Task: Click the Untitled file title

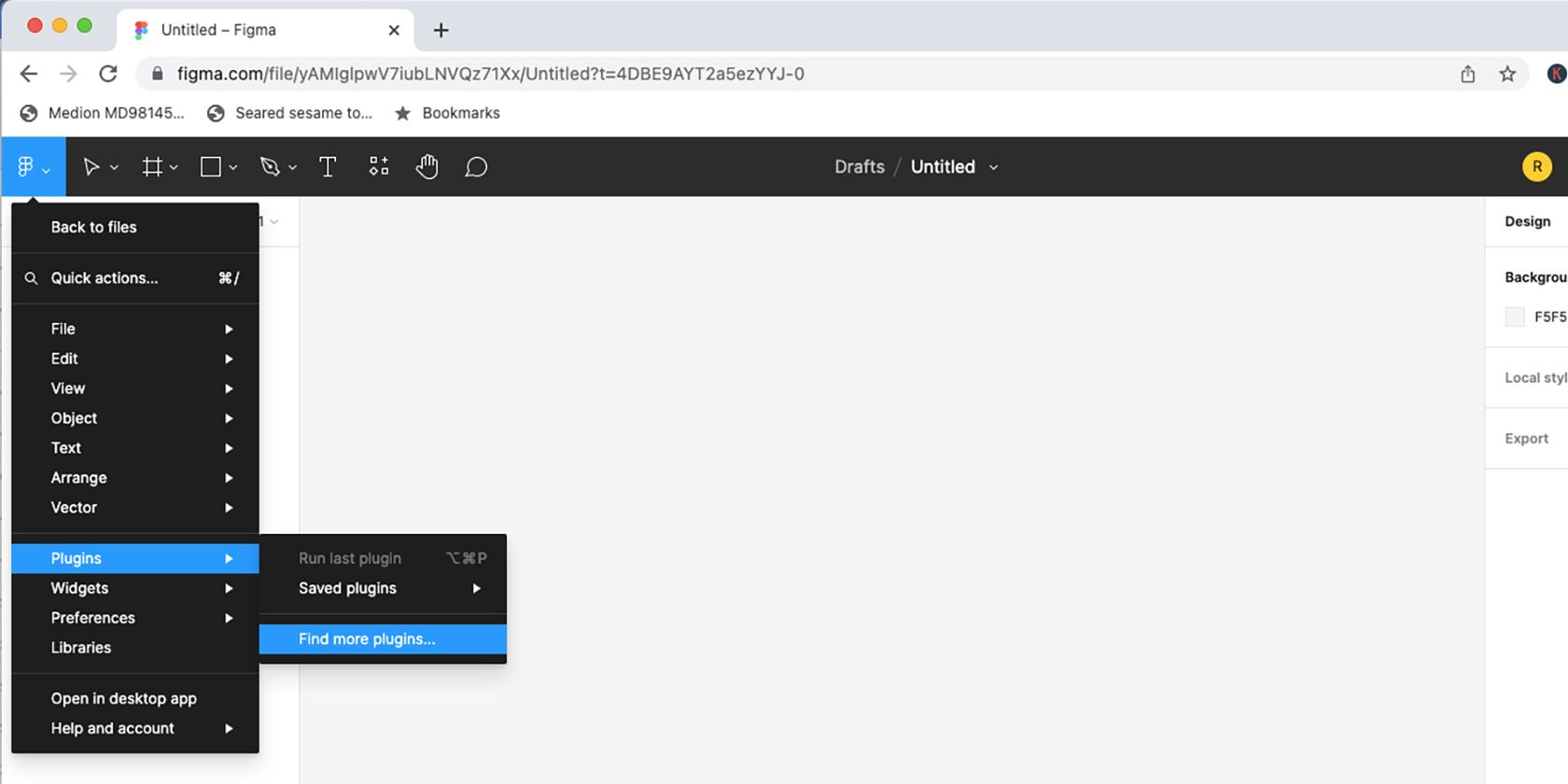Action: tap(943, 167)
